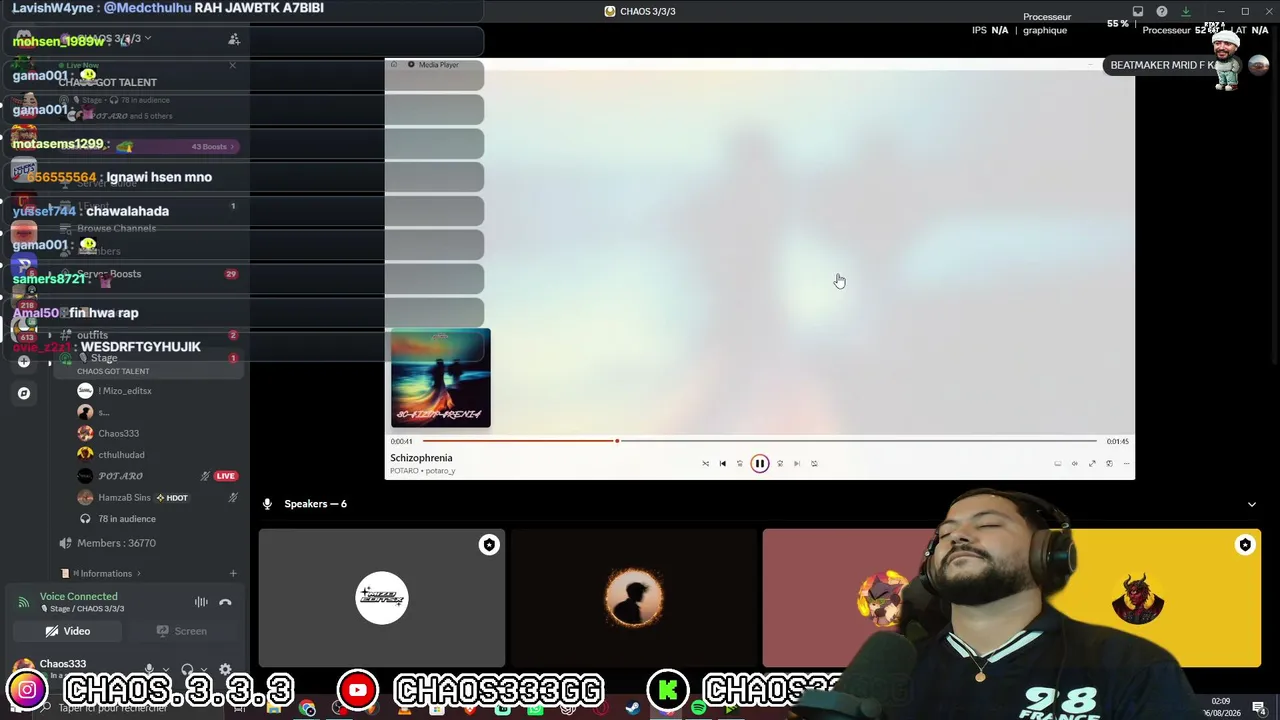Select the Mizo speaker tile avatar
Image resolution: width=1280 pixels, height=720 pixels.
pos(382,598)
